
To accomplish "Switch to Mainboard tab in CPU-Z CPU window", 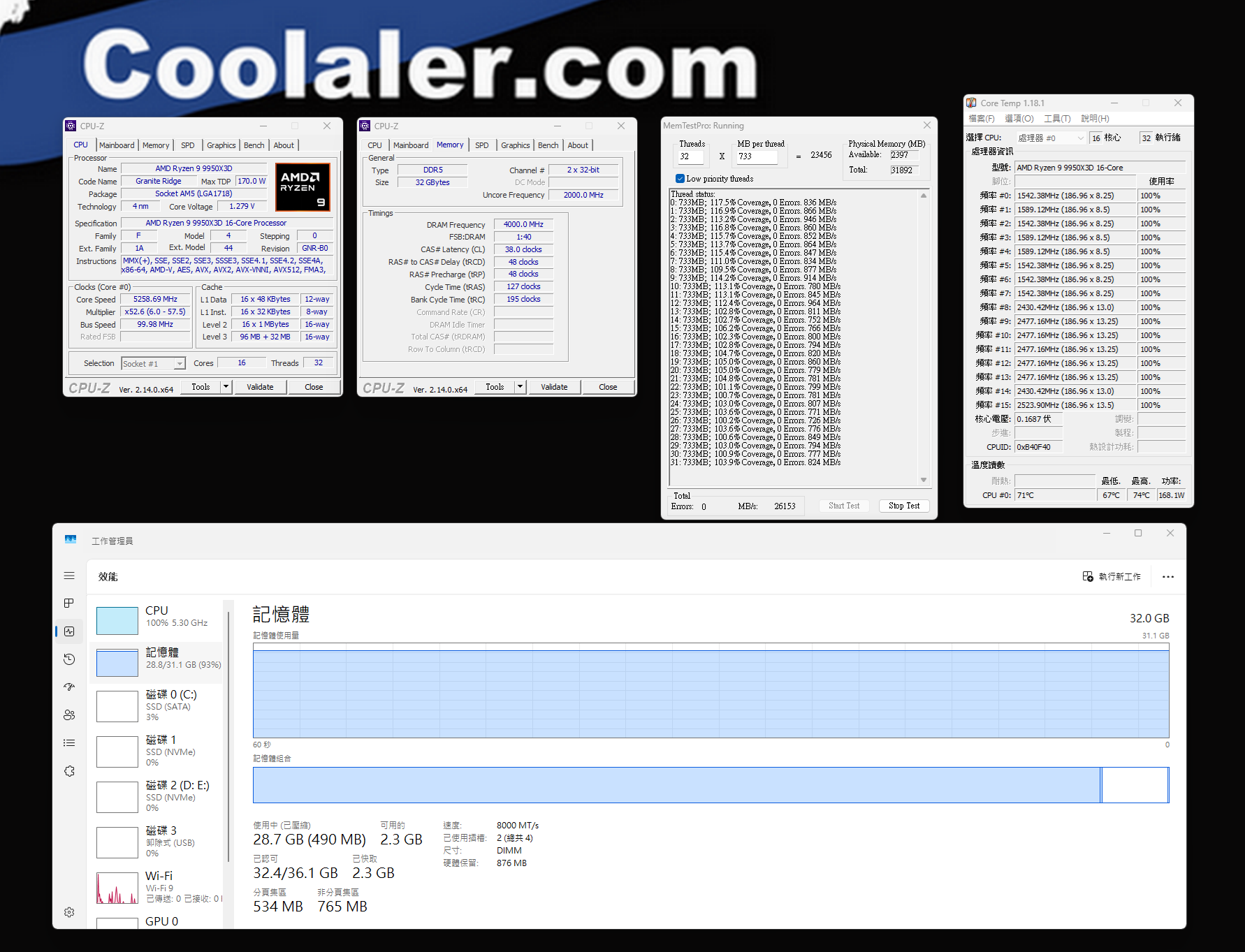I will point(117,145).
